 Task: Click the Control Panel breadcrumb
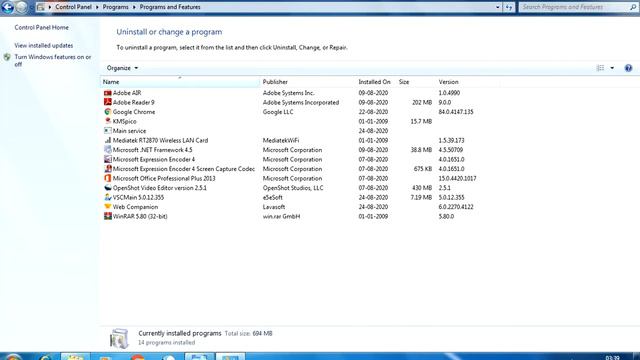[73, 7]
